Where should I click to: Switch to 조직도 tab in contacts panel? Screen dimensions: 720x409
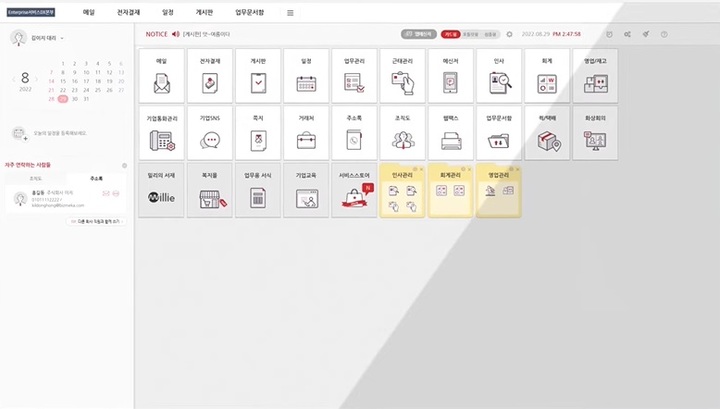(x=36, y=178)
